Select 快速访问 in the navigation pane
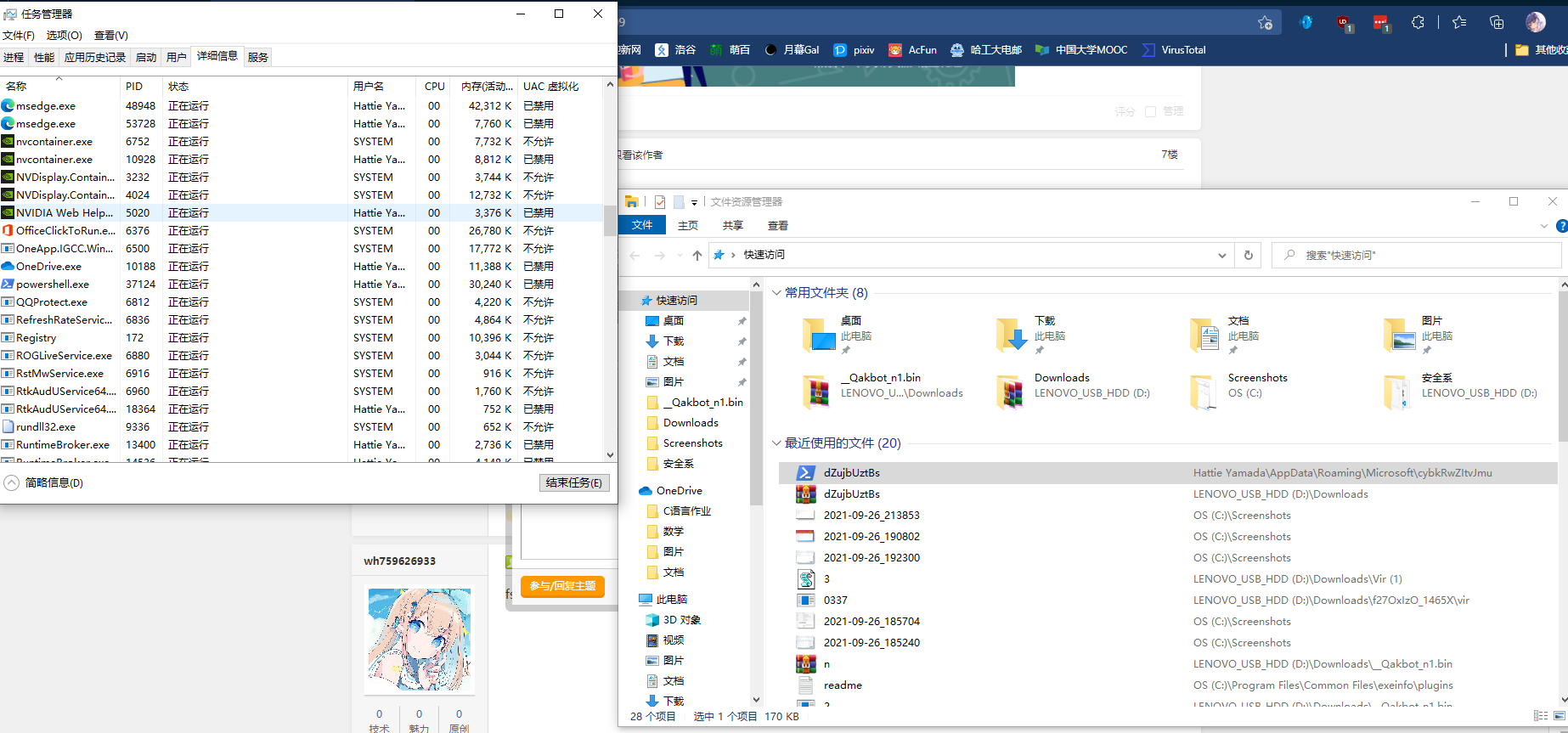The height and width of the screenshot is (733, 1568). (x=676, y=301)
